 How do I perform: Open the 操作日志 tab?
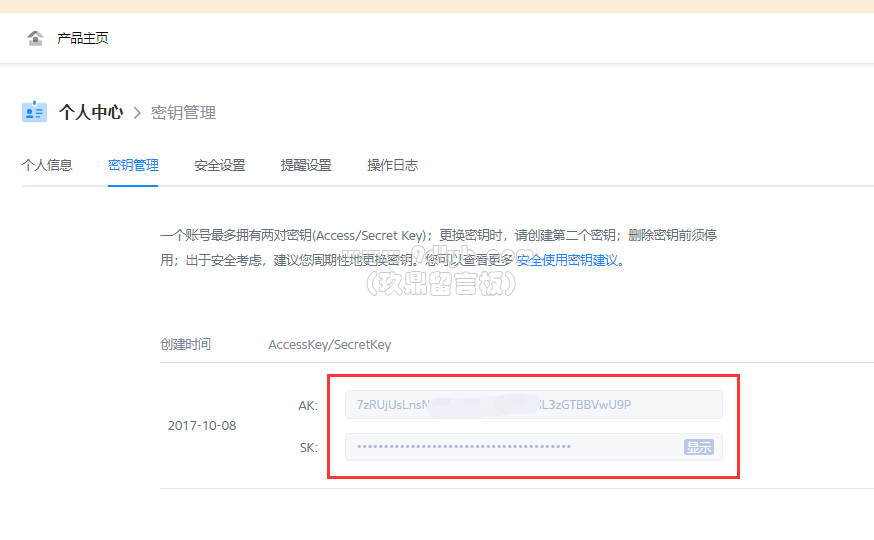tap(392, 166)
